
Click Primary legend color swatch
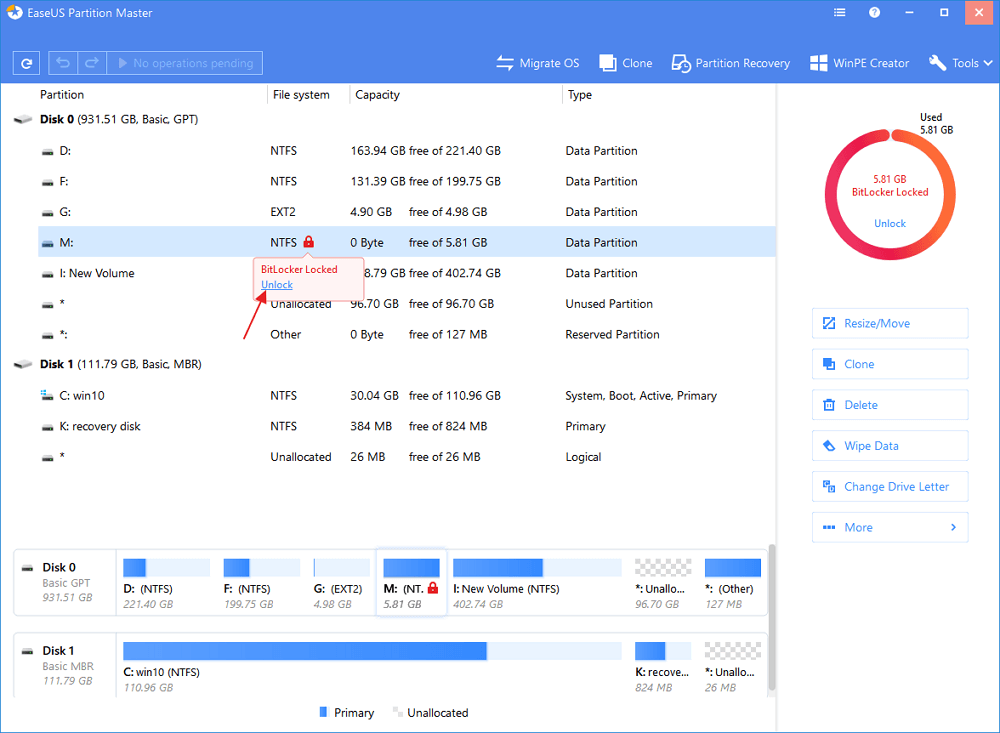click(x=323, y=712)
